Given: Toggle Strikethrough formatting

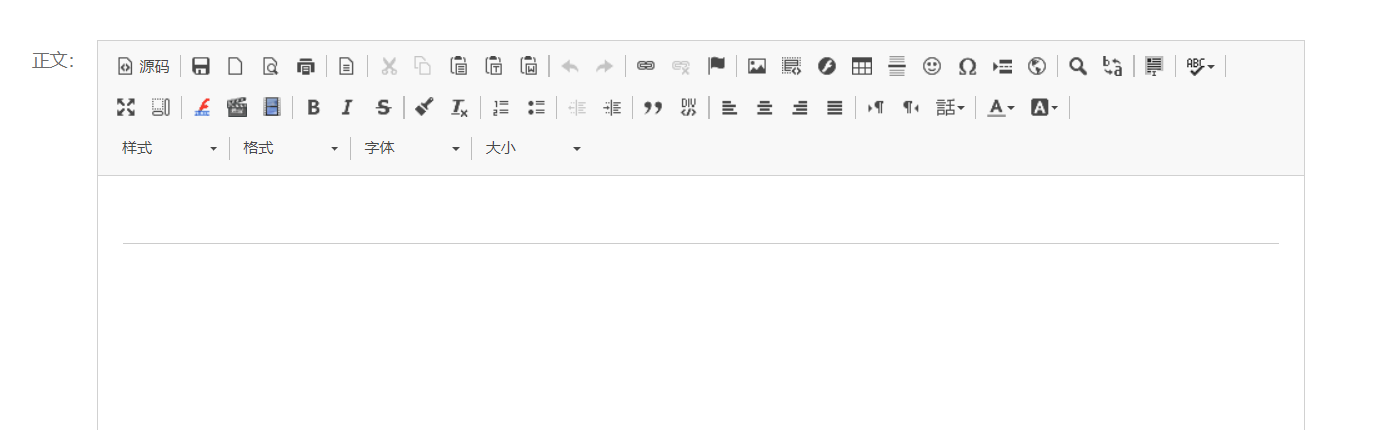Looking at the screenshot, I should [383, 107].
